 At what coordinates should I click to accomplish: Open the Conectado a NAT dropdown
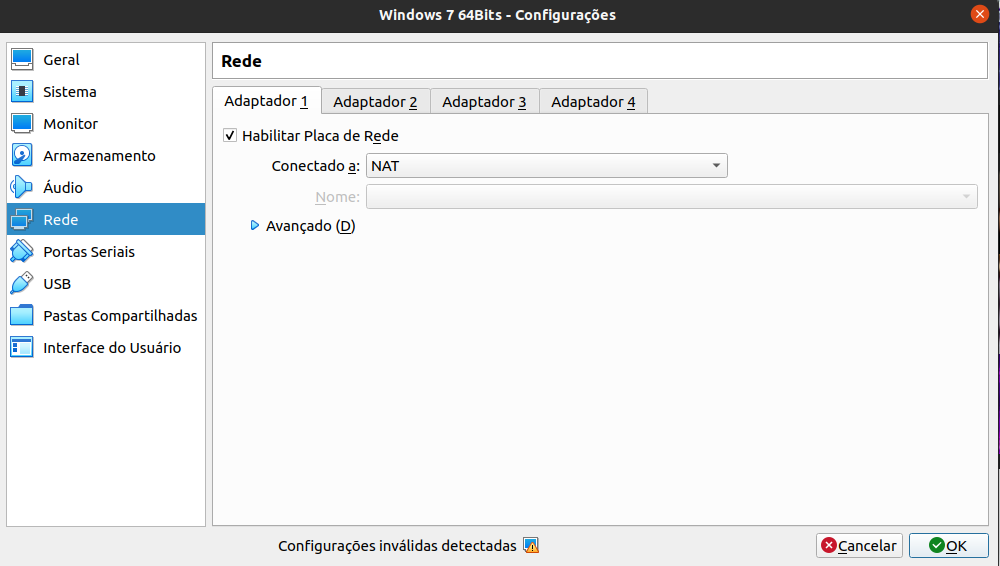coord(547,166)
